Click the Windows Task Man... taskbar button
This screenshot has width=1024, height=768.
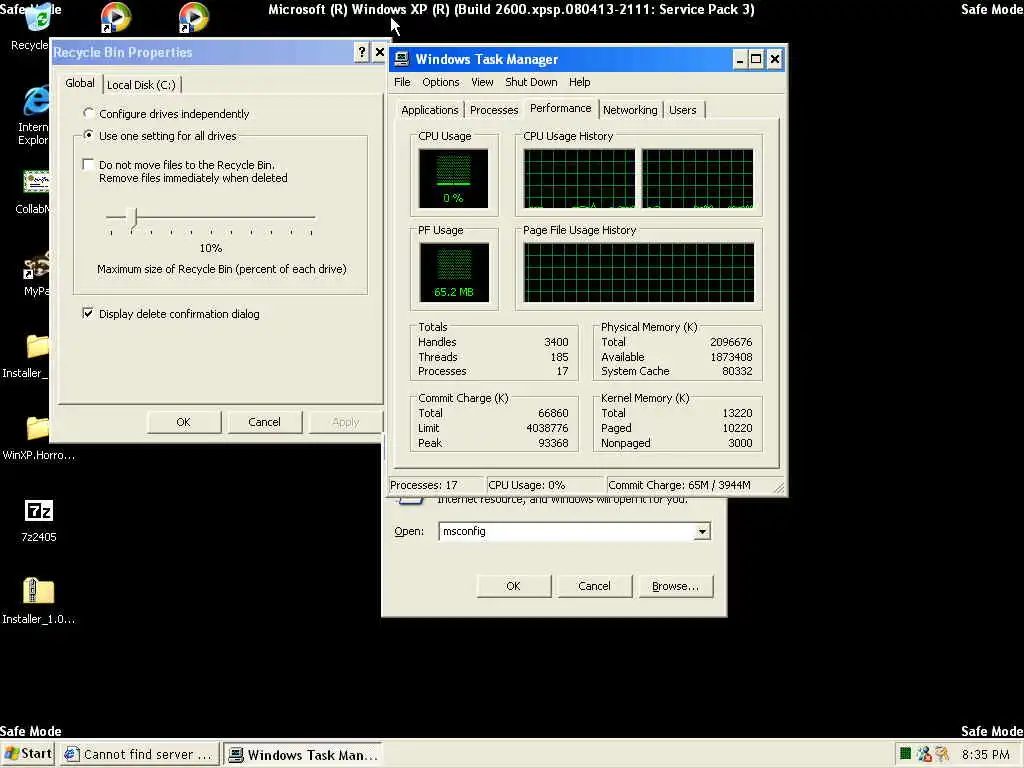click(x=303, y=754)
